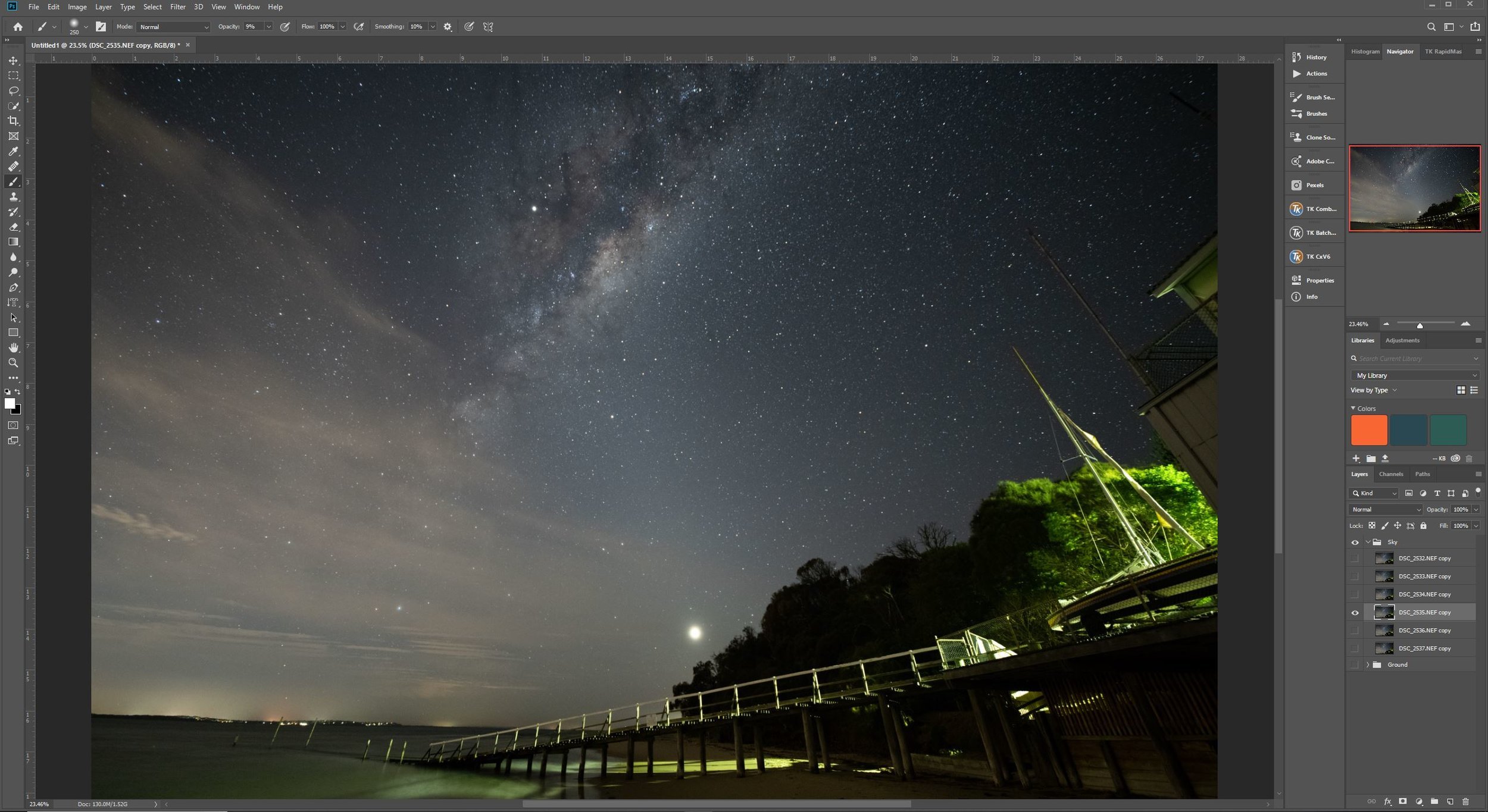Toggle lock transparent pixels
Screen dimensions: 1488x812
1372,526
